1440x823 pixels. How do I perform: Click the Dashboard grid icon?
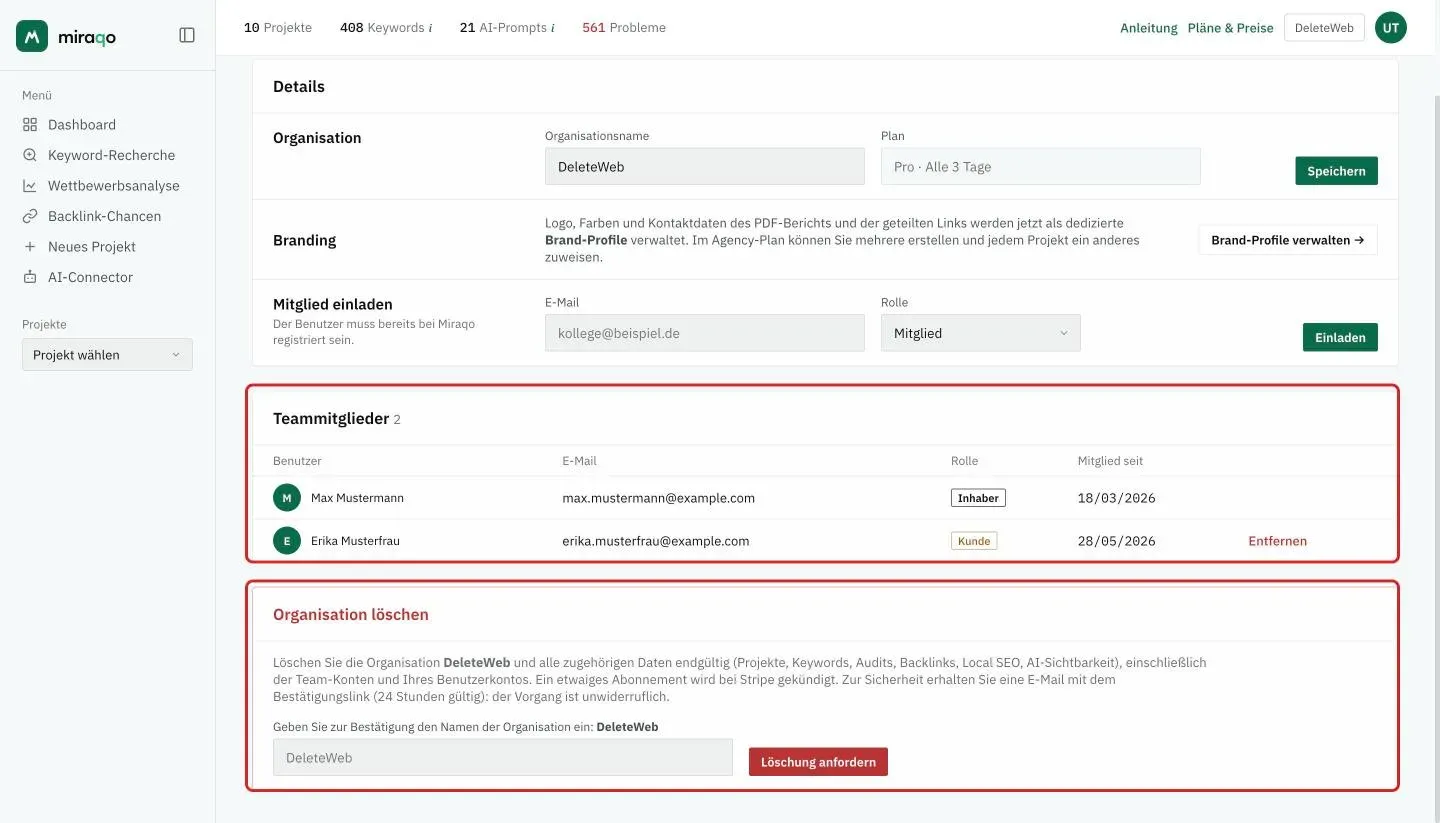(x=29, y=125)
